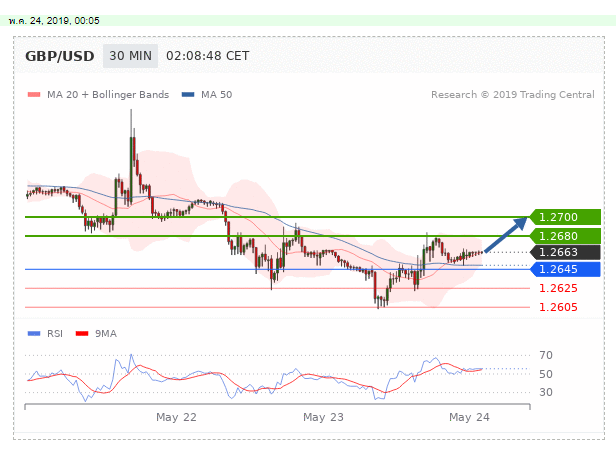Click the 02:08:48 CET timestamp
616x458 pixels.
pyautogui.click(x=207, y=56)
